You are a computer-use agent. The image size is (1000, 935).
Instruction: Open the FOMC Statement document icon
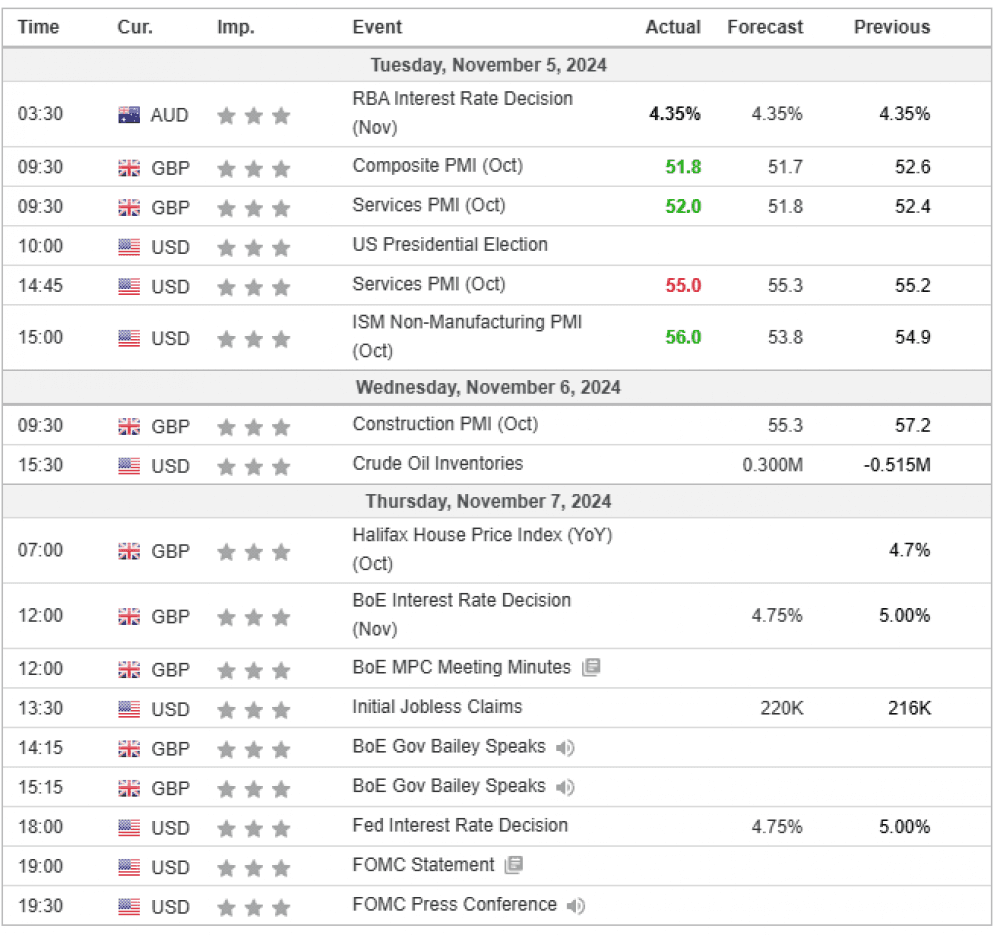[514, 865]
